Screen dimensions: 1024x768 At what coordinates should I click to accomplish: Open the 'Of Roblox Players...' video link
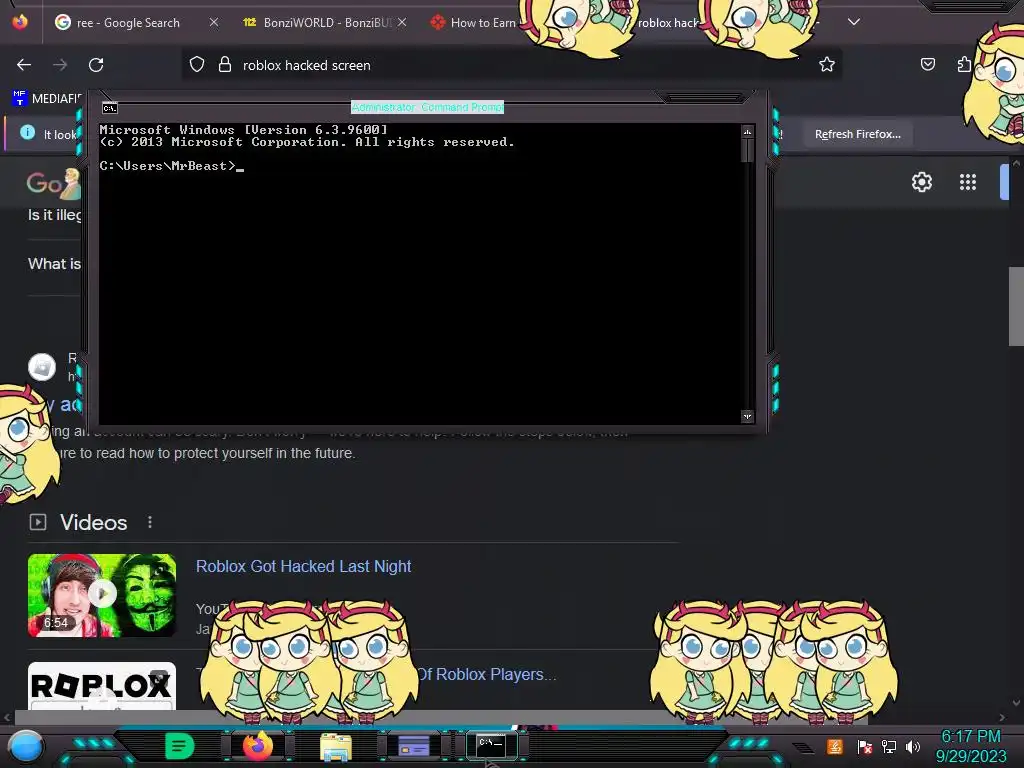click(x=487, y=674)
